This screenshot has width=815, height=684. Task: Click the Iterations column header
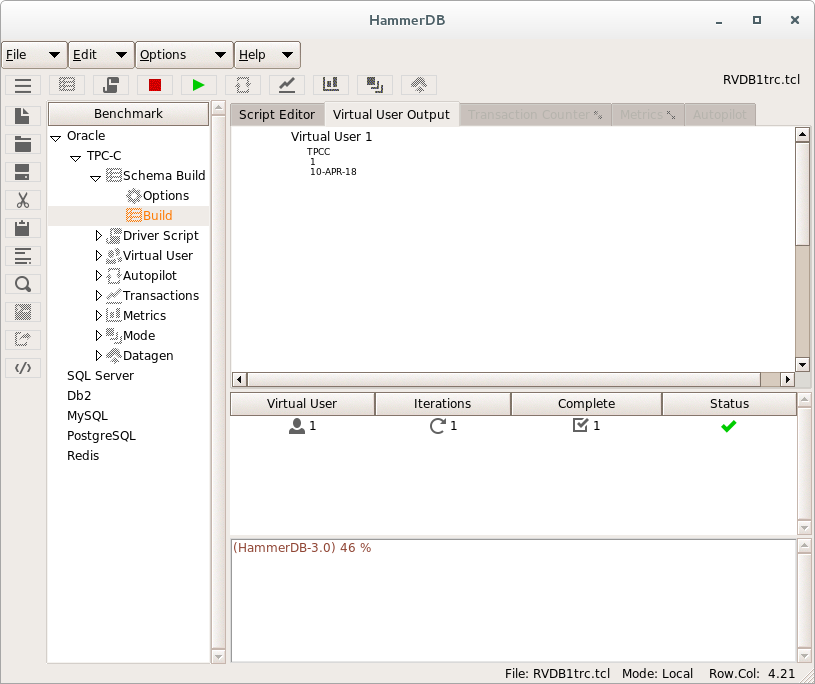pyautogui.click(x=442, y=404)
